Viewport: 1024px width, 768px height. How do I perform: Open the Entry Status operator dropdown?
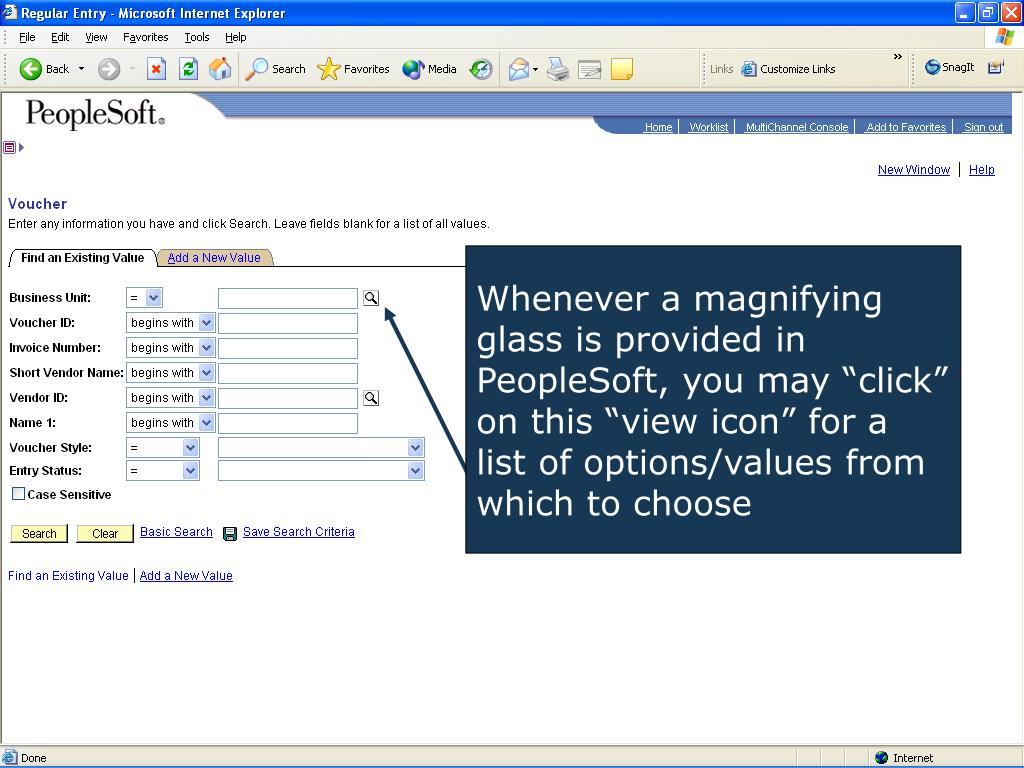pyautogui.click(x=163, y=471)
